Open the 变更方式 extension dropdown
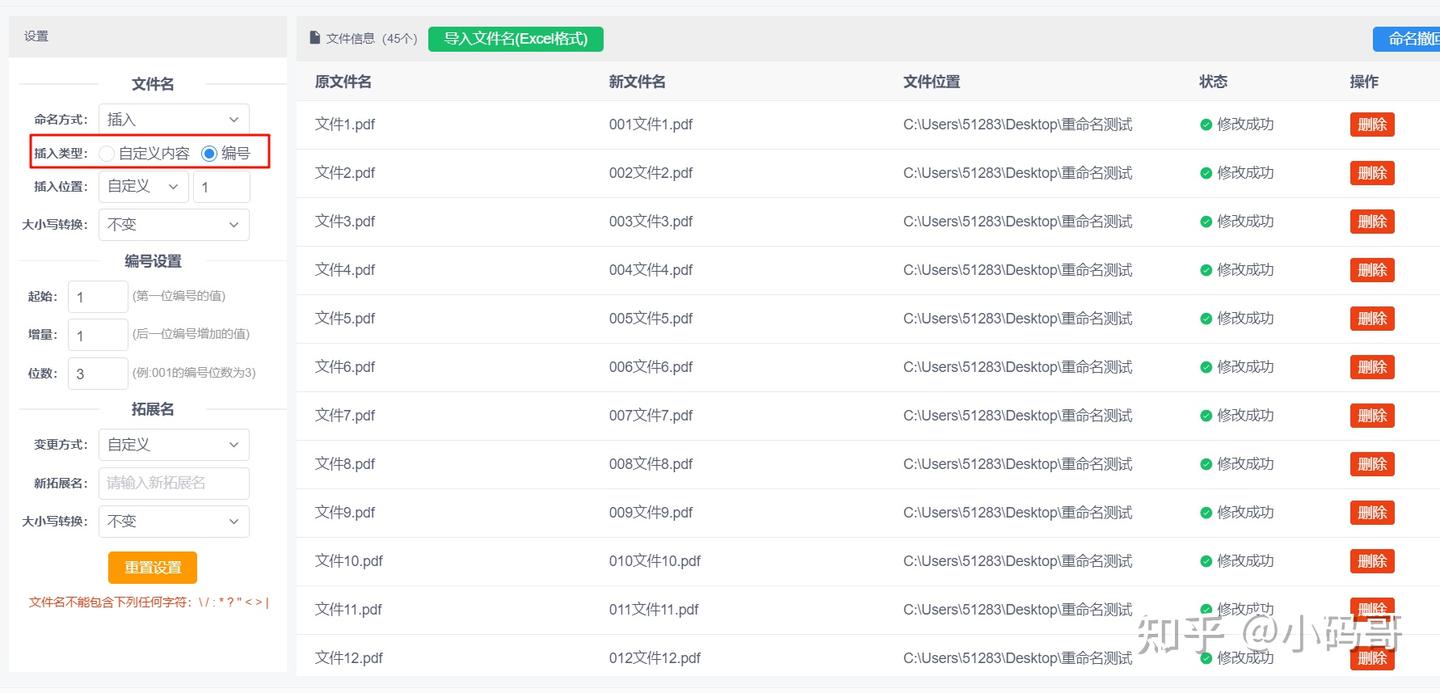 [x=173, y=445]
